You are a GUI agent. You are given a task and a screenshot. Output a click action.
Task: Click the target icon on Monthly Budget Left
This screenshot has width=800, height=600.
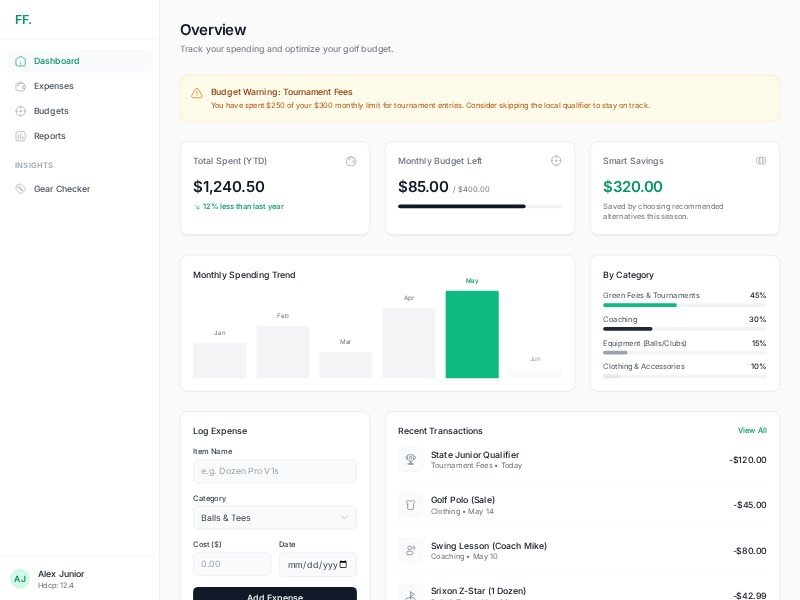556,161
